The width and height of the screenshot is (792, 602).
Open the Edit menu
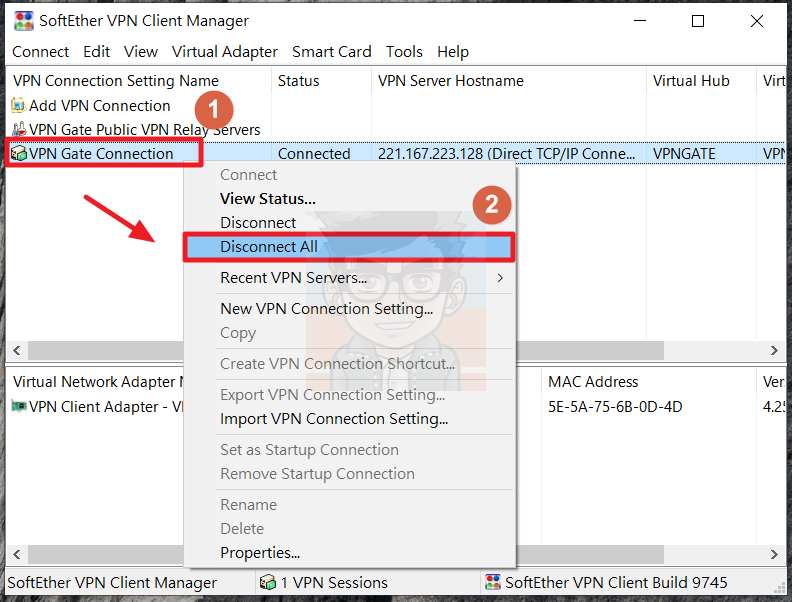pos(96,52)
